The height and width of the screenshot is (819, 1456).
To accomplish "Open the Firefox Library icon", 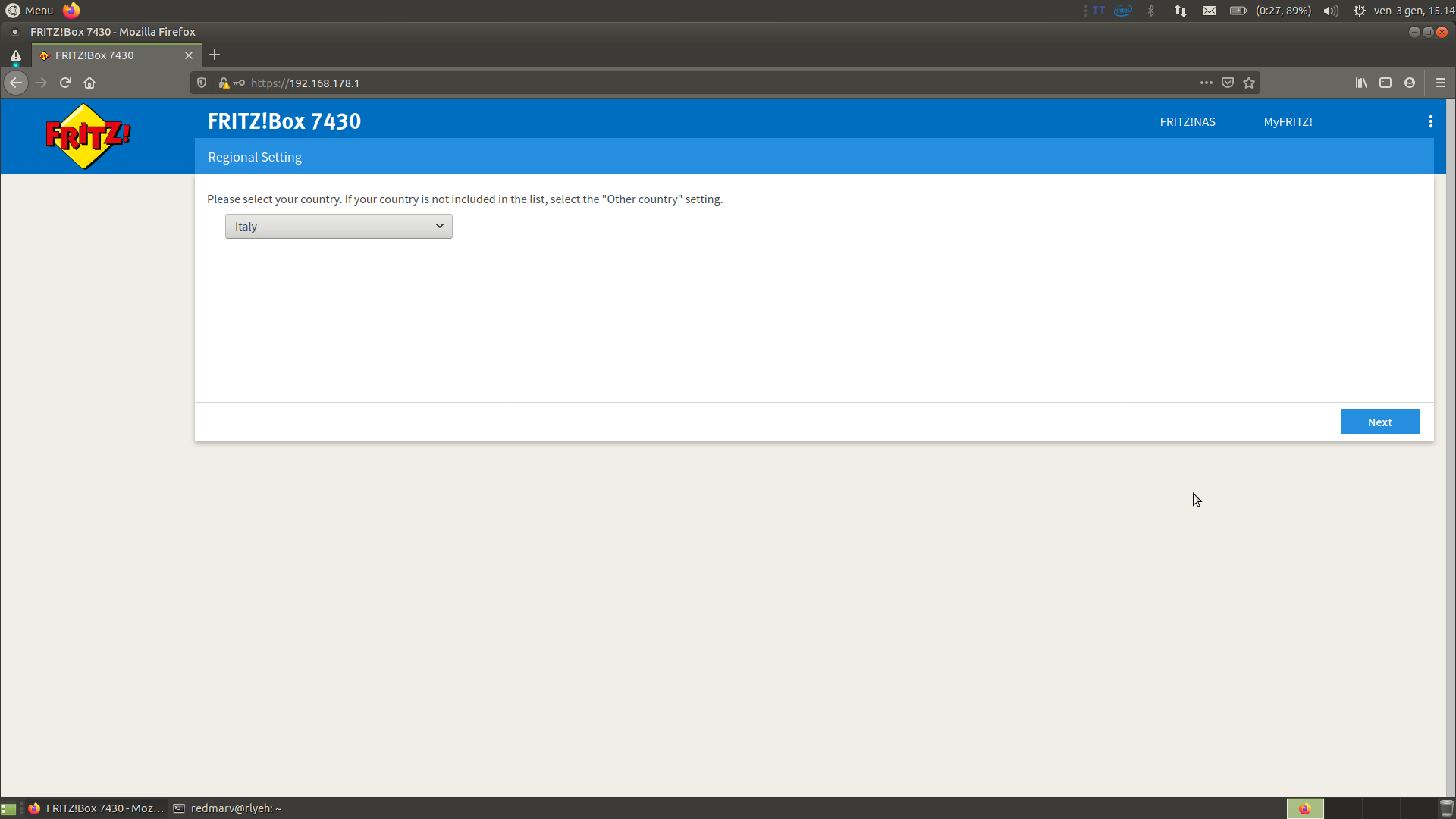I will tap(1361, 83).
